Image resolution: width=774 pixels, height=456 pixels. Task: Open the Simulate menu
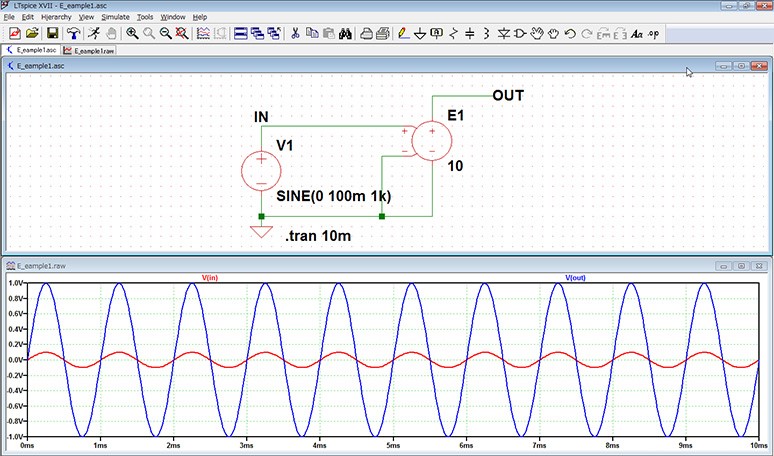(x=116, y=17)
